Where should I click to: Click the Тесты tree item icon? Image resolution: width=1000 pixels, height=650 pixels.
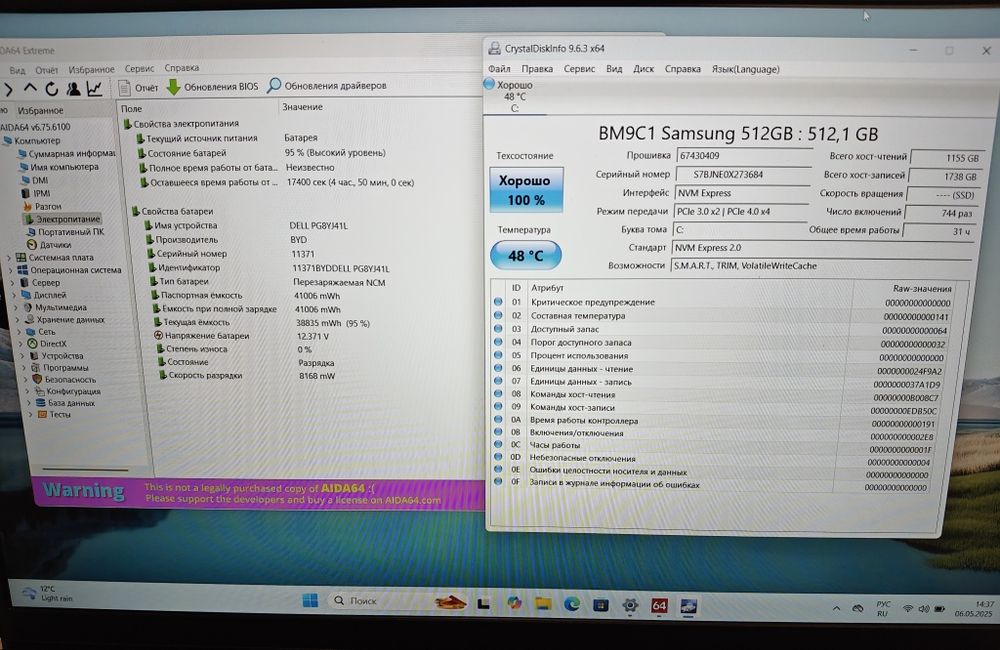[x=43, y=414]
